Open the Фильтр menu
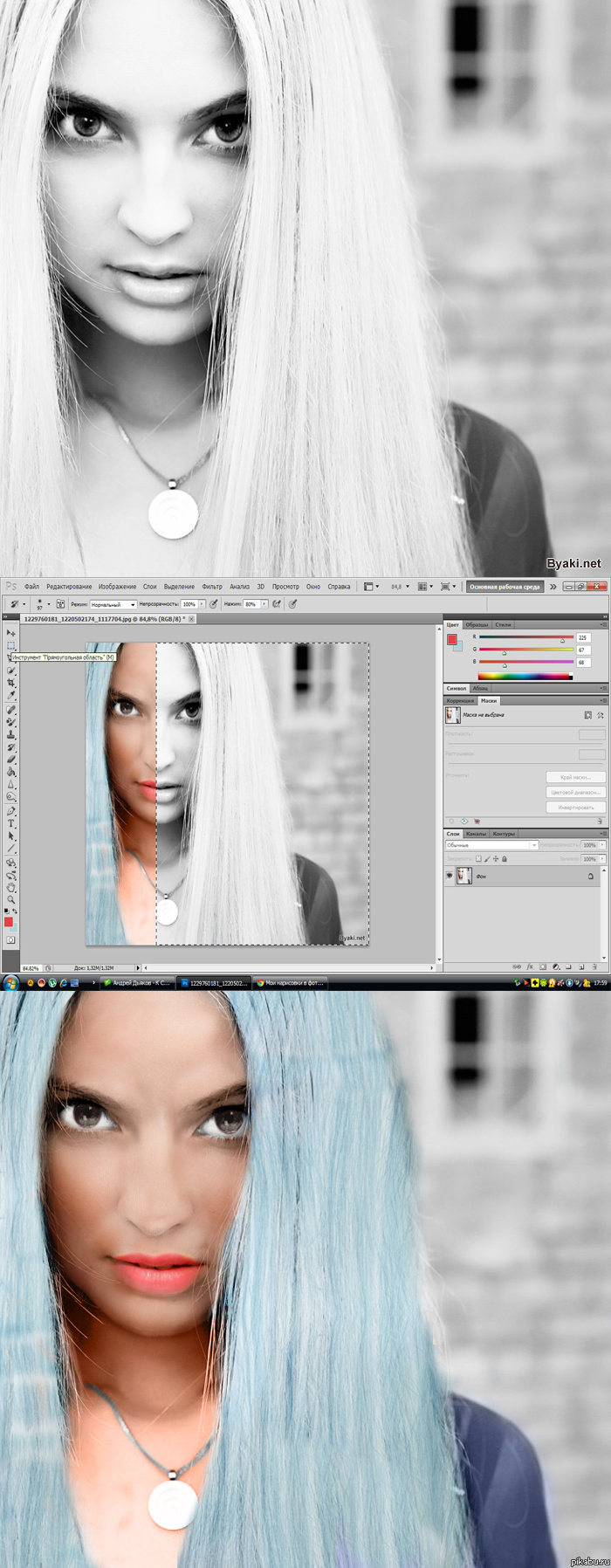The image size is (611, 1568). tap(212, 587)
